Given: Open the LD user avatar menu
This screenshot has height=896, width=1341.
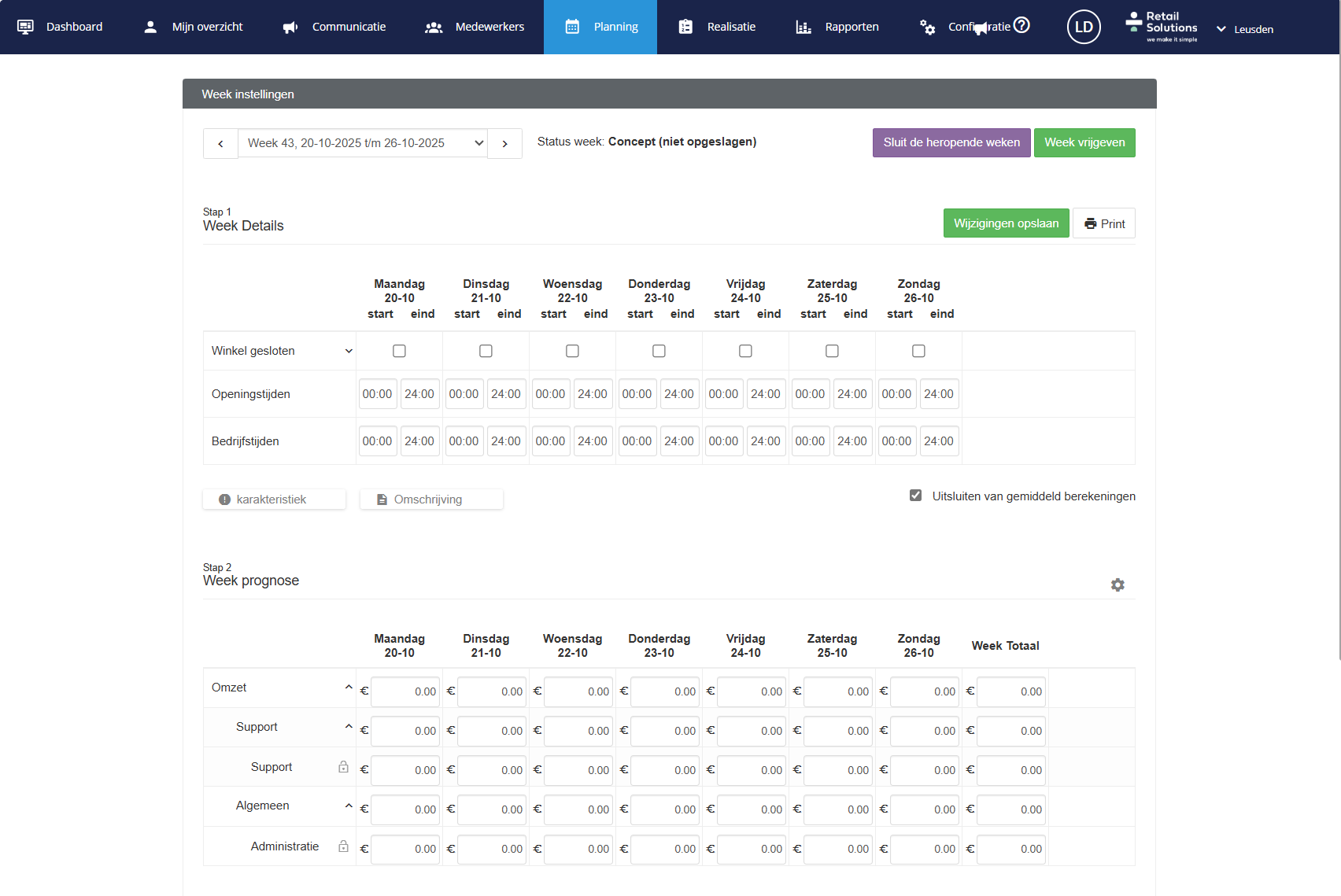Looking at the screenshot, I should 1083,27.
